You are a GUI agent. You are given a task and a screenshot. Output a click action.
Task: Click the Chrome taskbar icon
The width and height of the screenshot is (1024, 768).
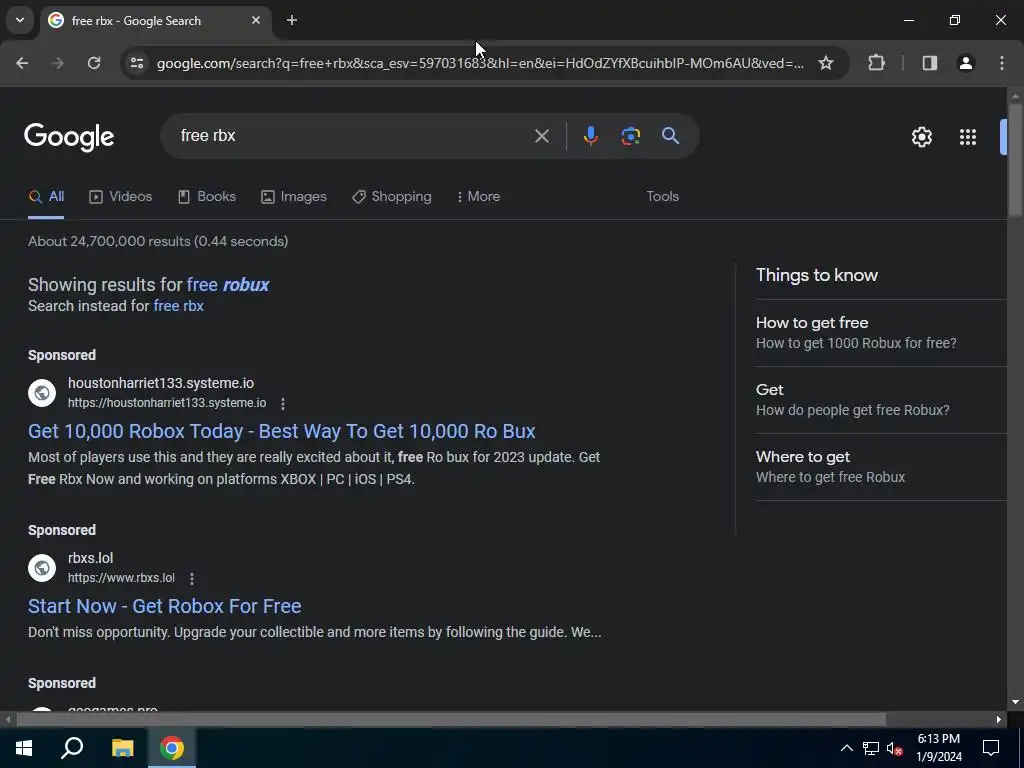(x=172, y=748)
